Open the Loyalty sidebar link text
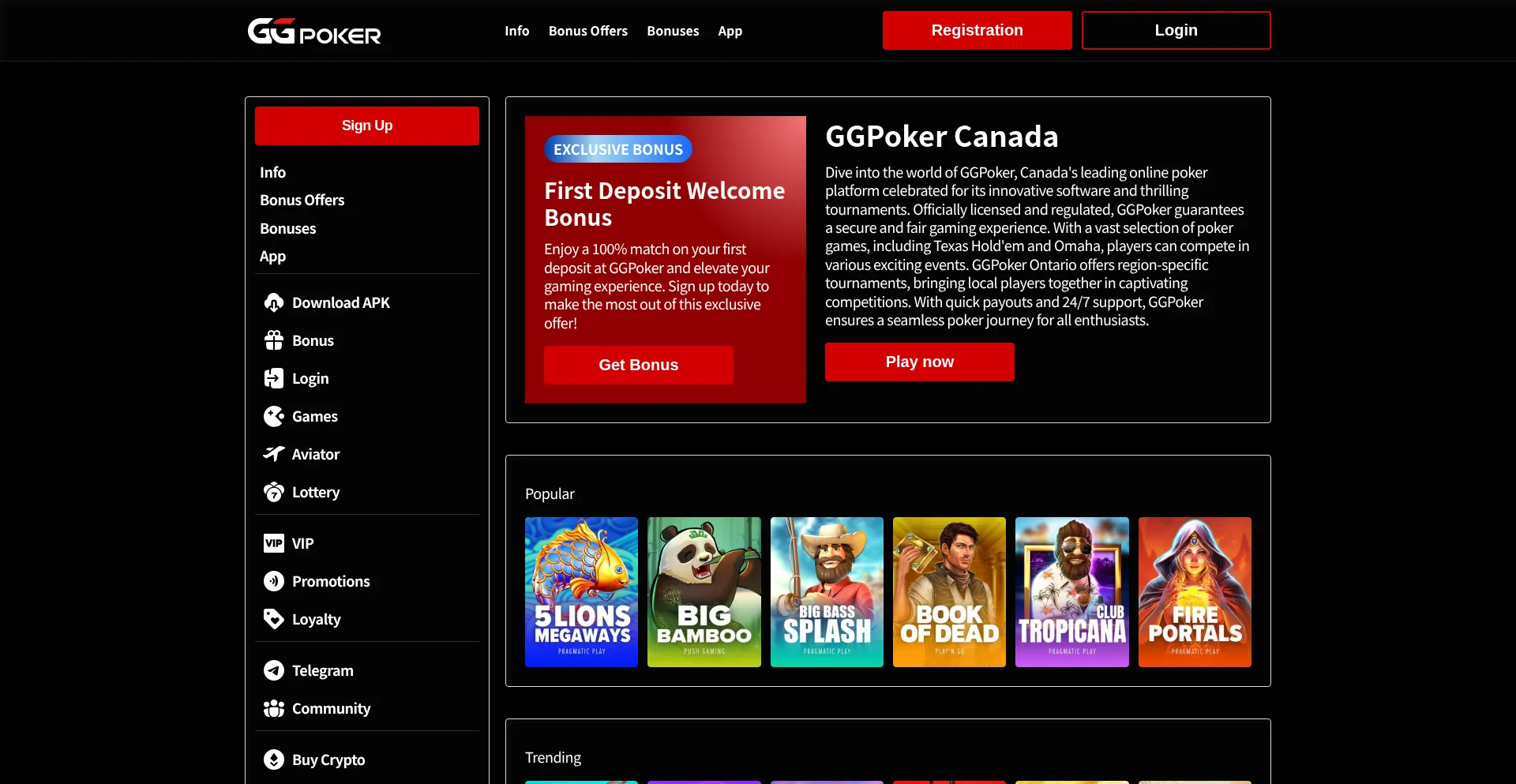 (317, 619)
